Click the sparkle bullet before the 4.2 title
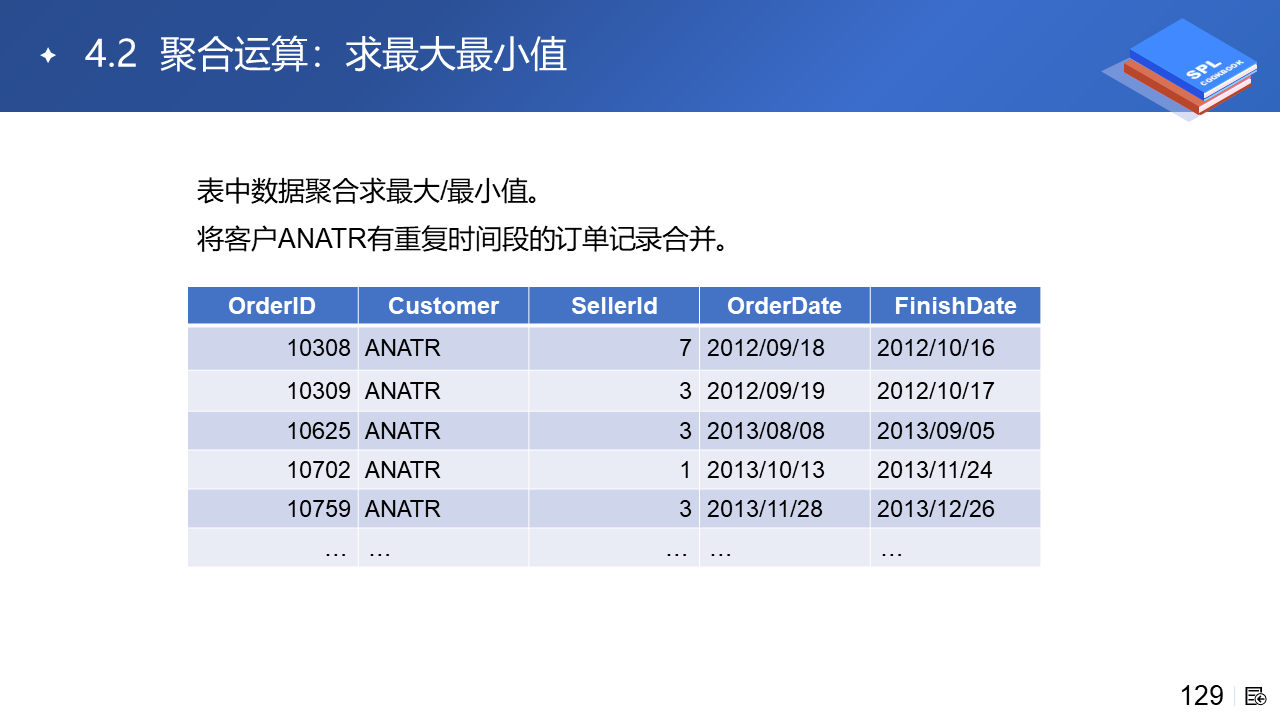The image size is (1280, 720). pyautogui.click(x=47, y=55)
